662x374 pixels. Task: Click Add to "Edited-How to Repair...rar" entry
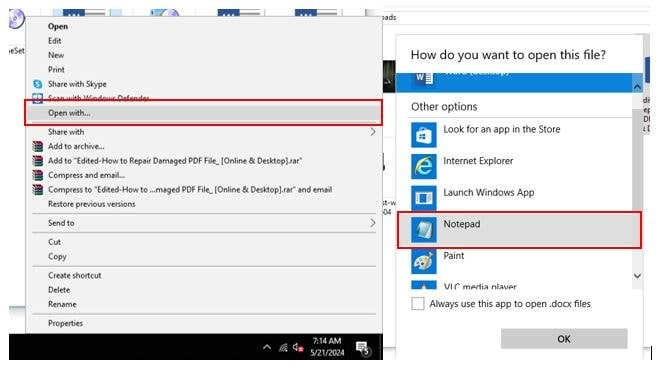click(x=175, y=161)
